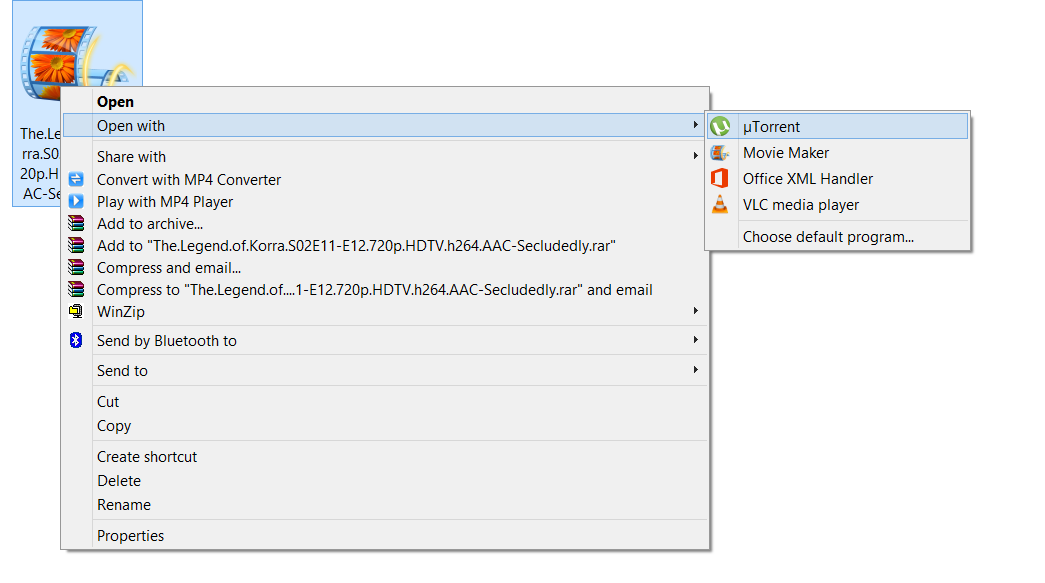Select Open with menu entry
The height and width of the screenshot is (583, 1045).
pyautogui.click(x=385, y=125)
